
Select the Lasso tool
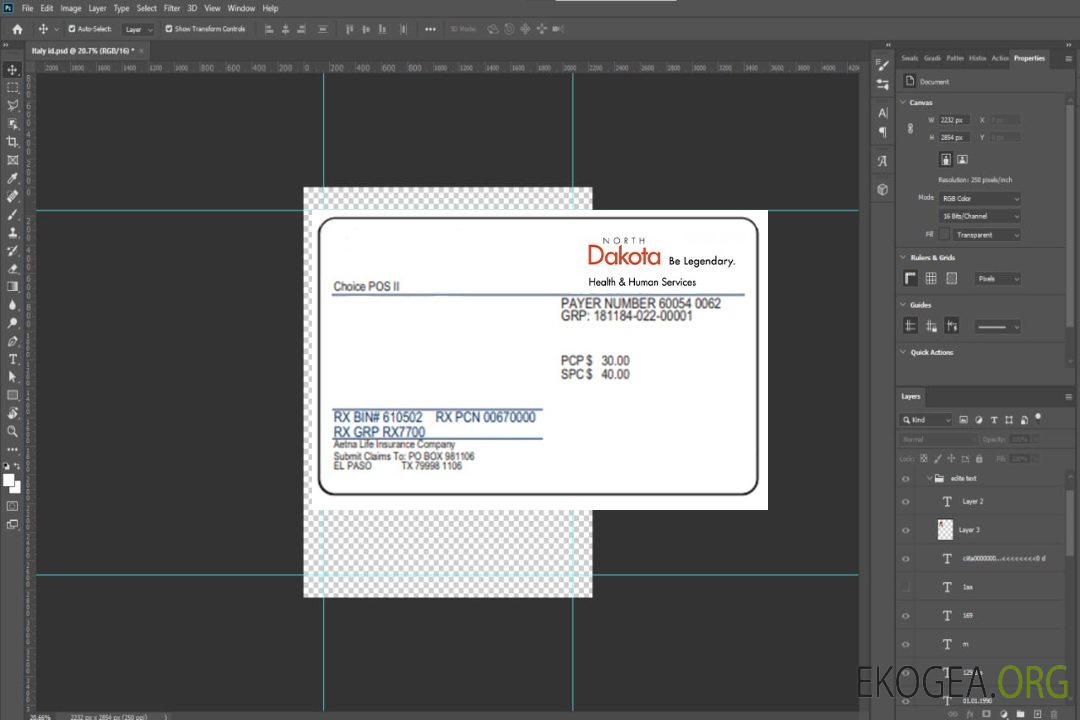click(x=12, y=104)
